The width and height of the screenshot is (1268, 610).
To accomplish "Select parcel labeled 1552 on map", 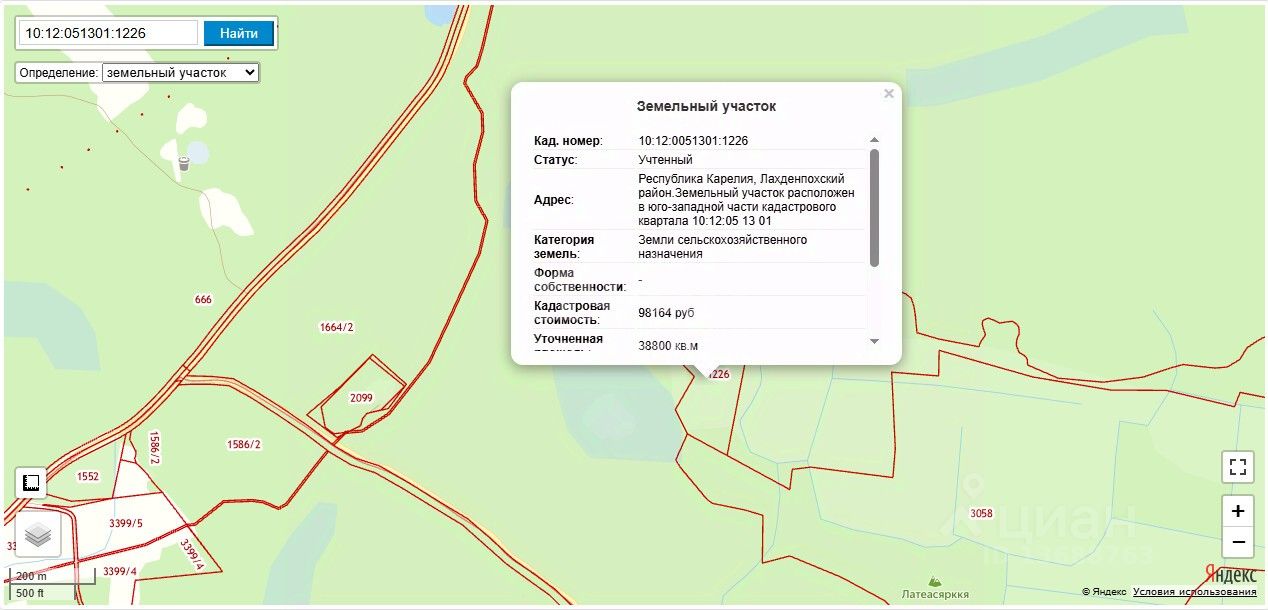I will [88, 477].
